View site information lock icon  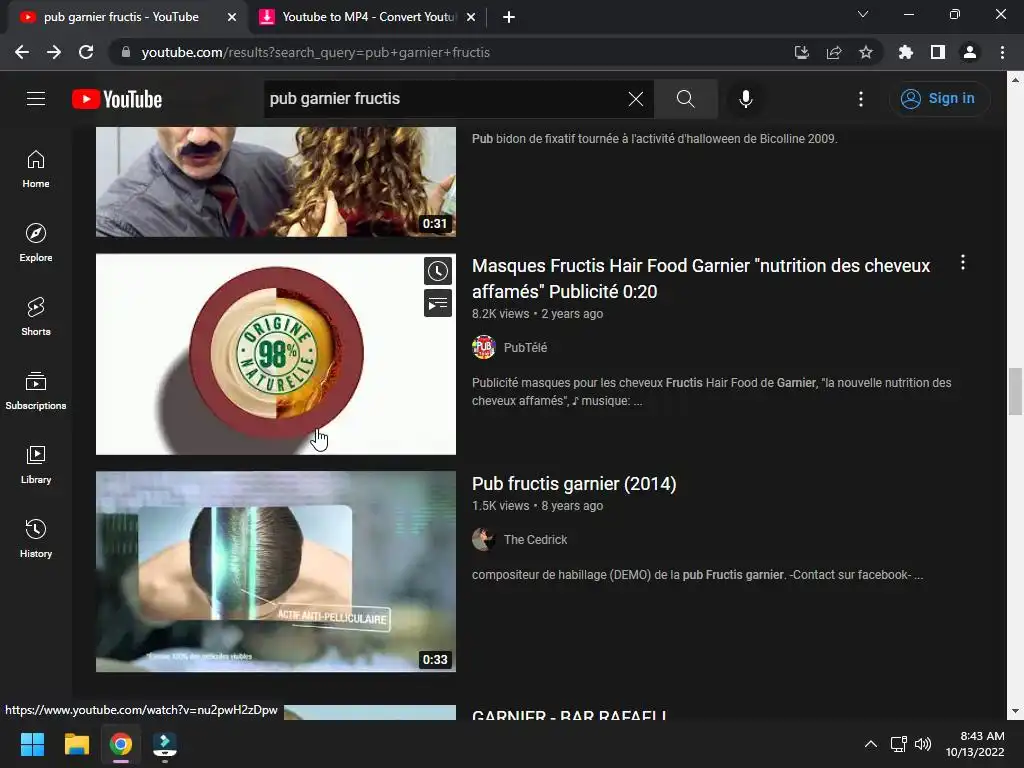pos(126,52)
